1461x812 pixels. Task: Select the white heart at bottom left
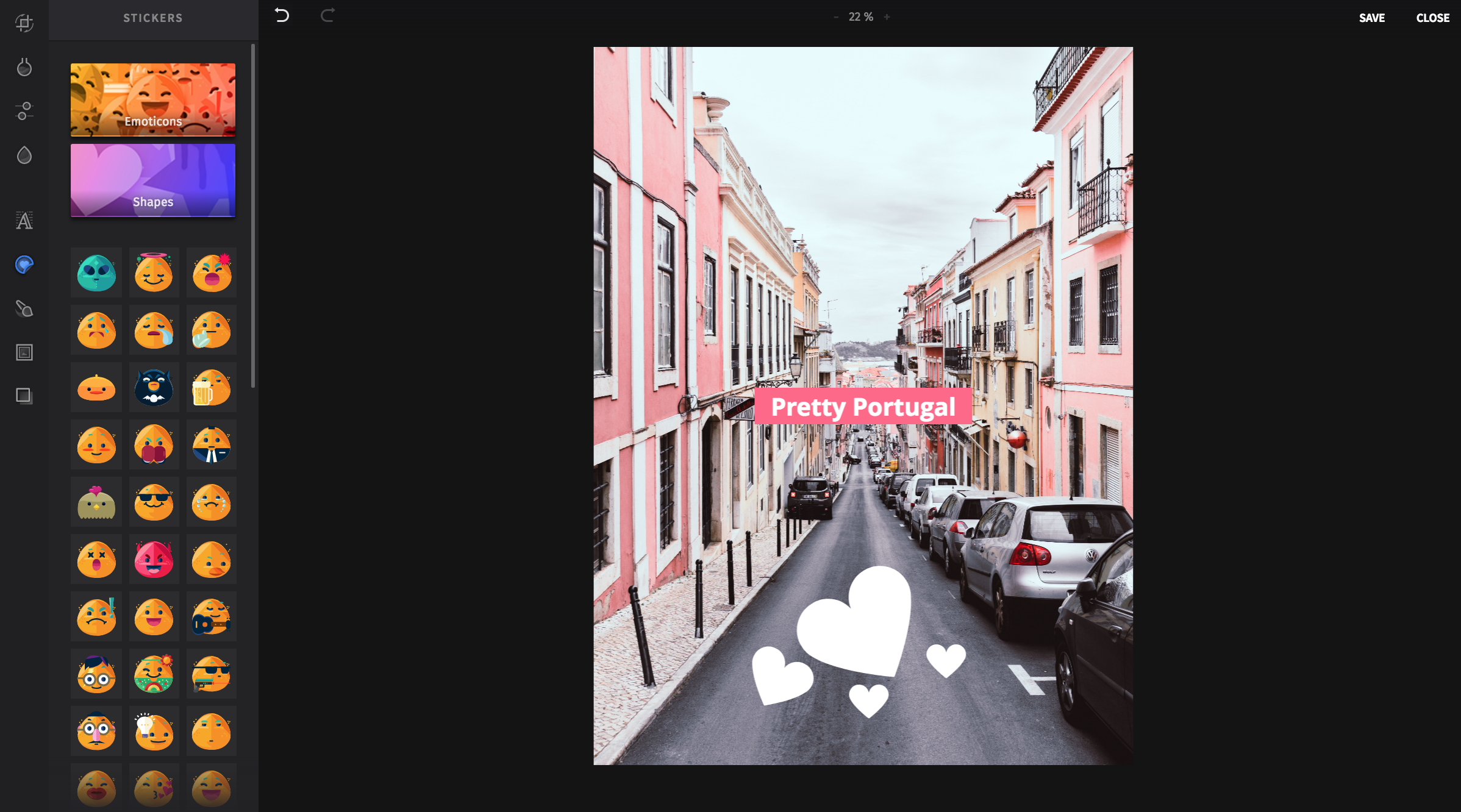[x=782, y=675]
